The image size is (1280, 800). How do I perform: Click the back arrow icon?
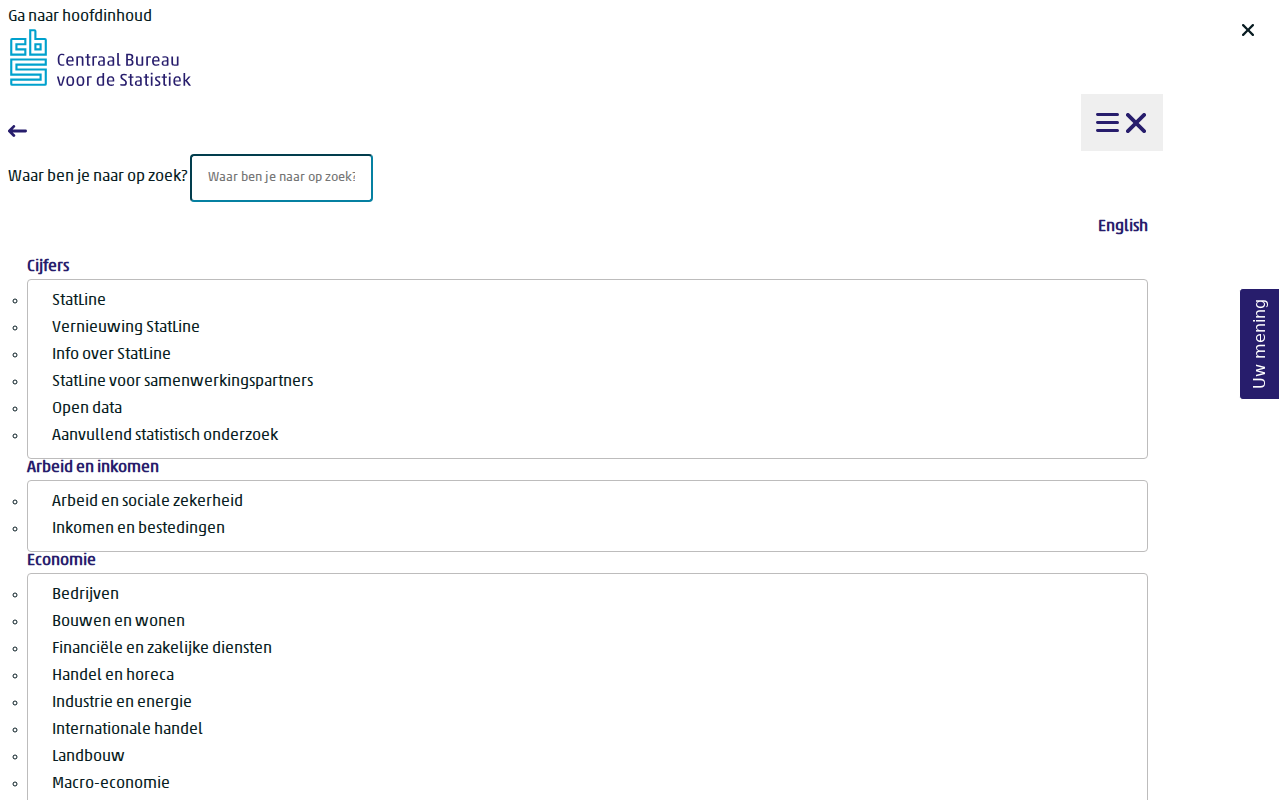17,131
